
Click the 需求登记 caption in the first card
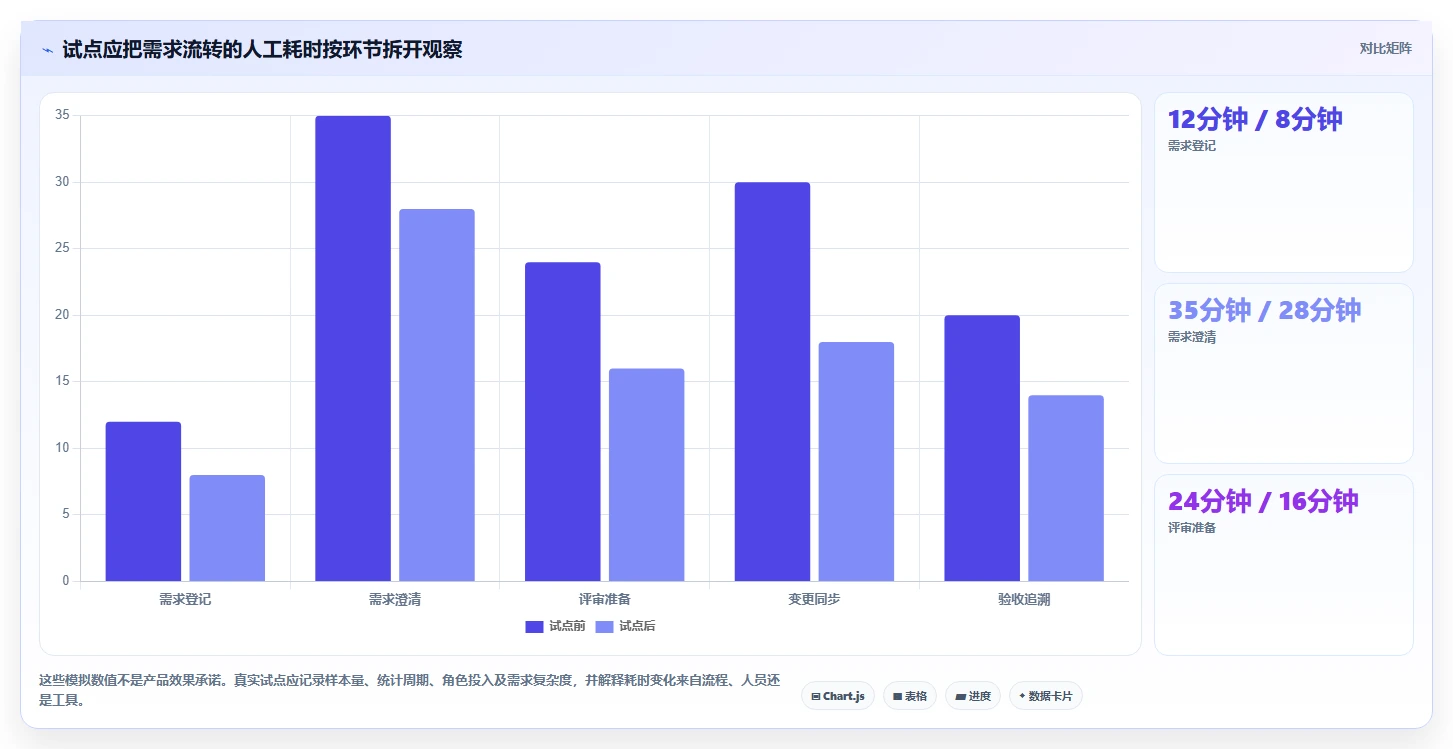click(1192, 146)
